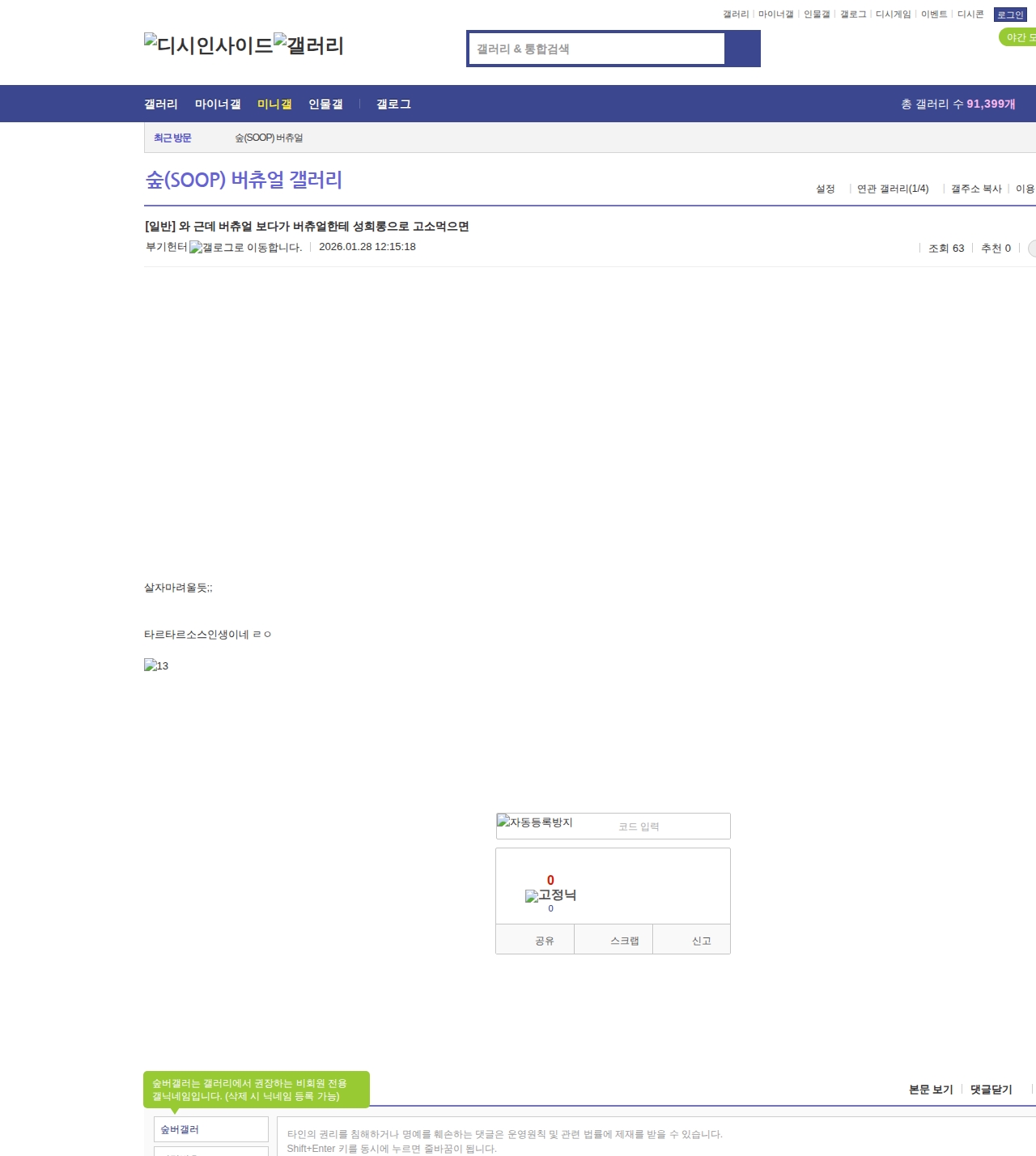Click the 숲버갤러 nickname input field
Viewport: 1036px width, 1156px height.
coord(211,1129)
